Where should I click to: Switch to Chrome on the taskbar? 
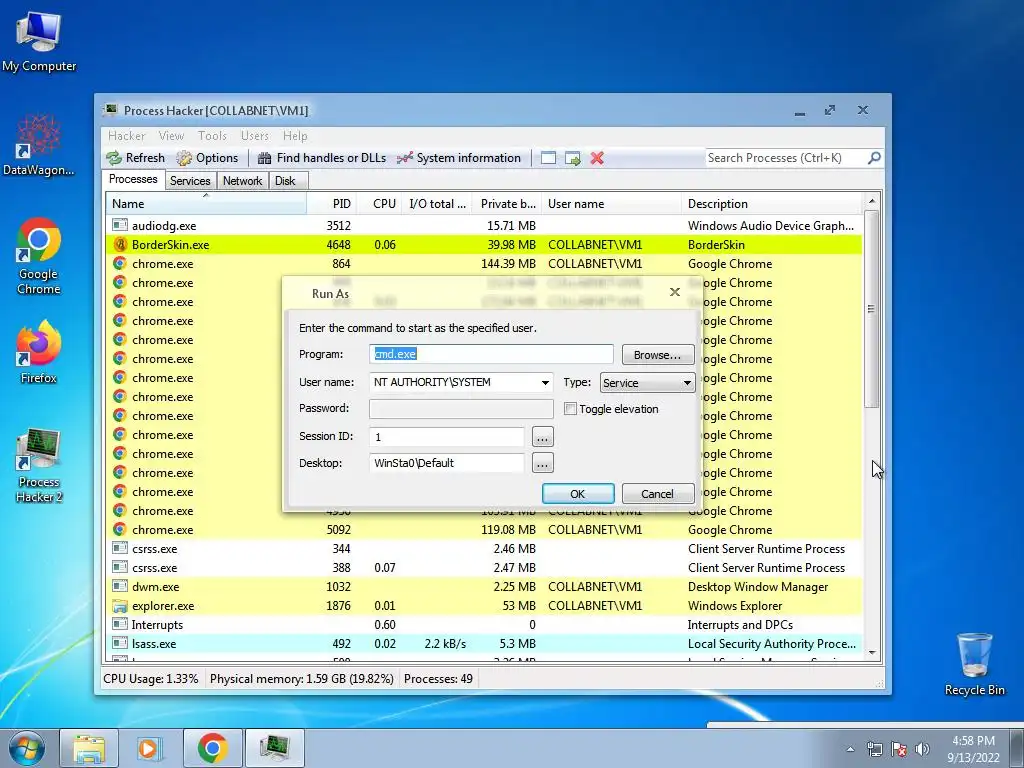212,748
